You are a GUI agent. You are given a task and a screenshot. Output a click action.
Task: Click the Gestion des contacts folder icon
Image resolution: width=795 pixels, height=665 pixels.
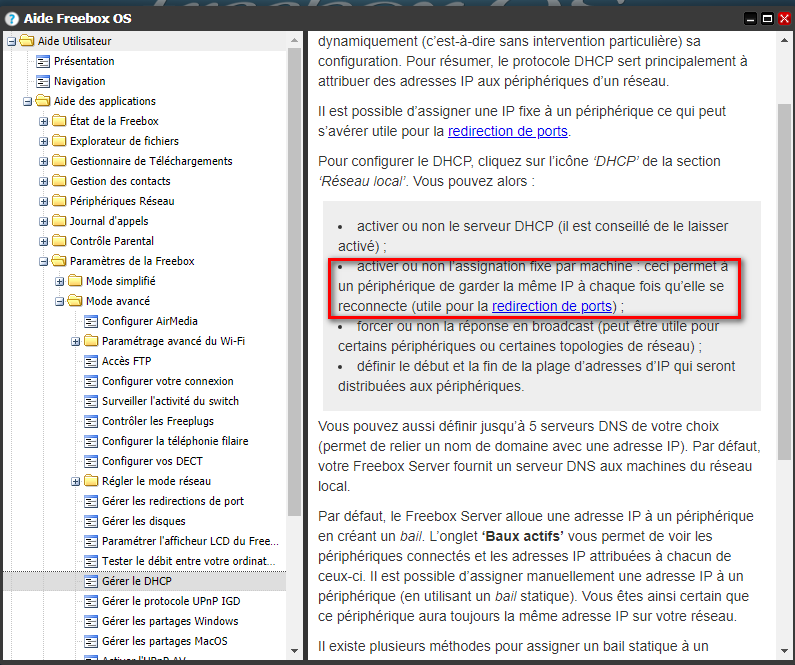pos(59,181)
